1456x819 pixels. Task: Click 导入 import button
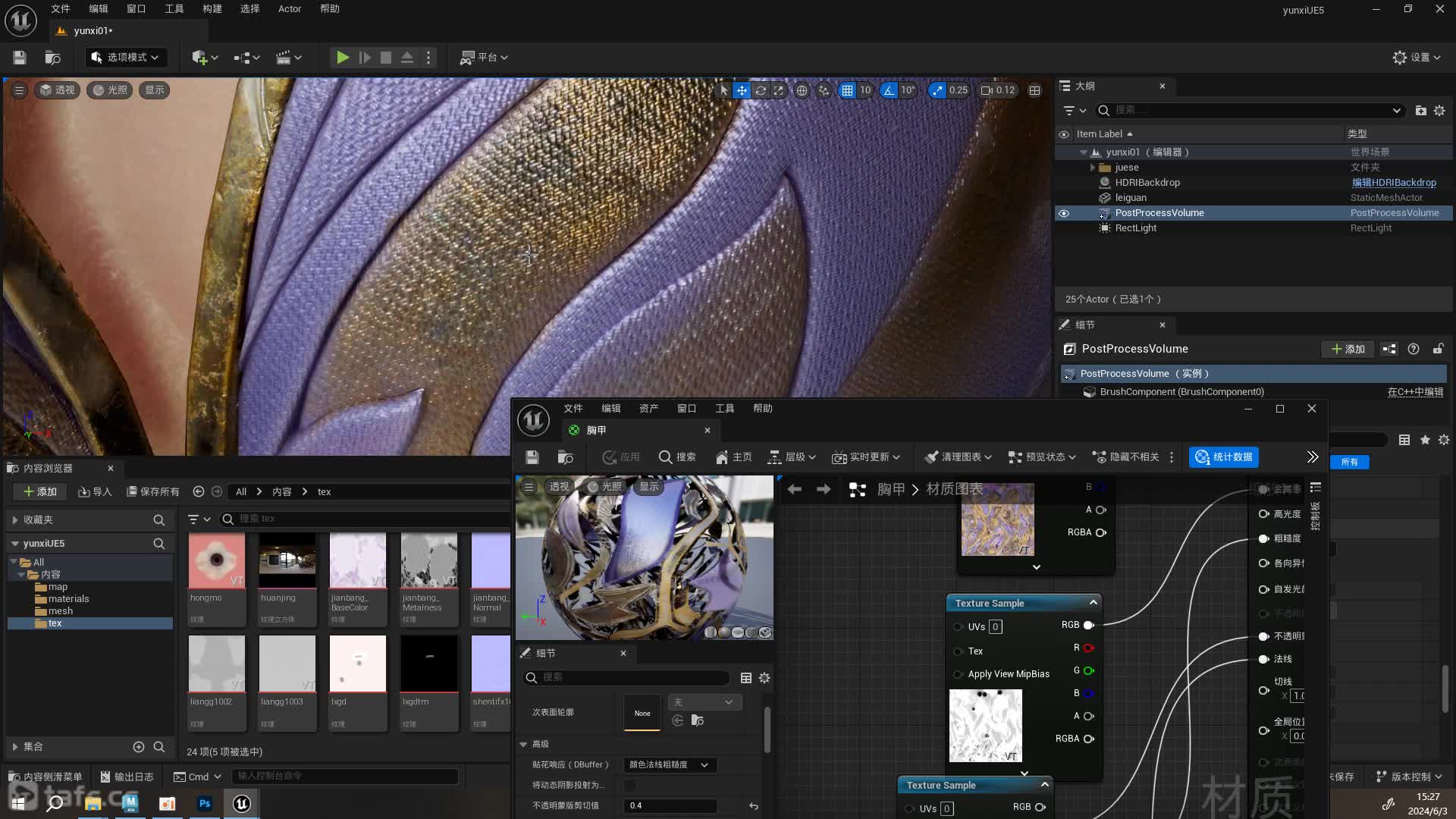click(x=96, y=492)
